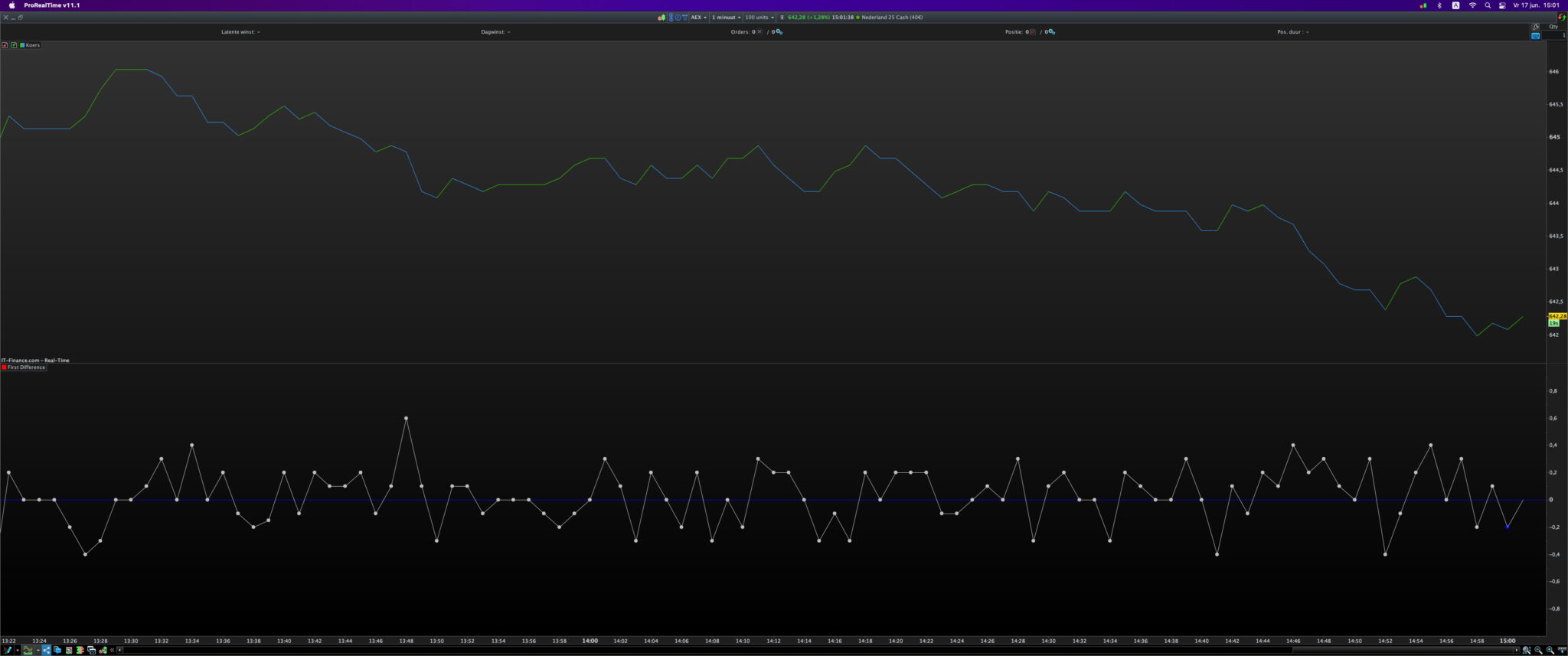Expand the 1 minuut timeframe dropdown

click(x=726, y=17)
